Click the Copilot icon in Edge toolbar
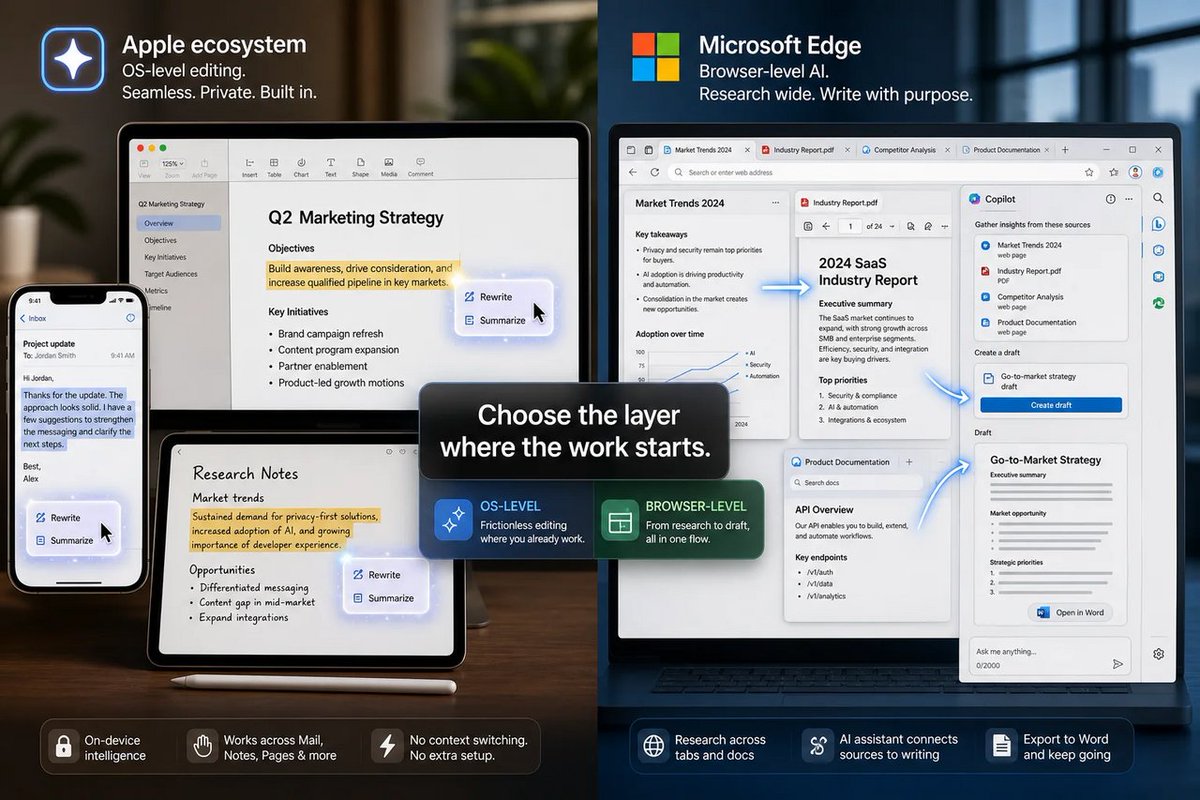Image resolution: width=1200 pixels, height=800 pixels. click(1158, 172)
